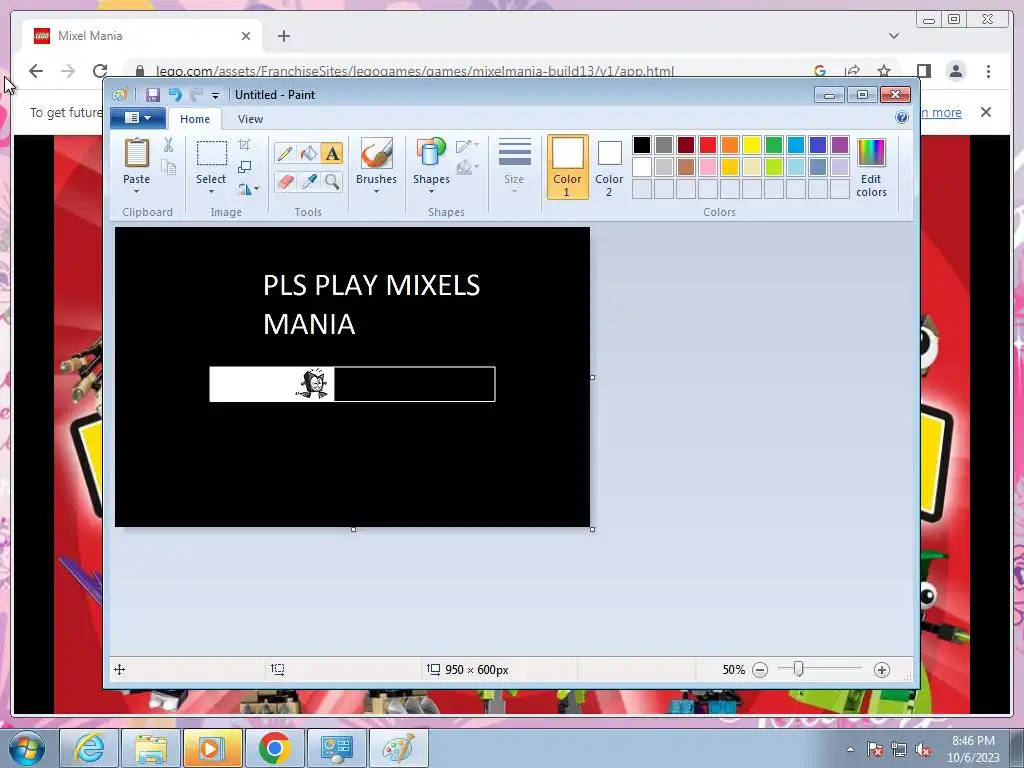Expand Select dropdown arrow
This screenshot has height=768, width=1024.
point(212,191)
